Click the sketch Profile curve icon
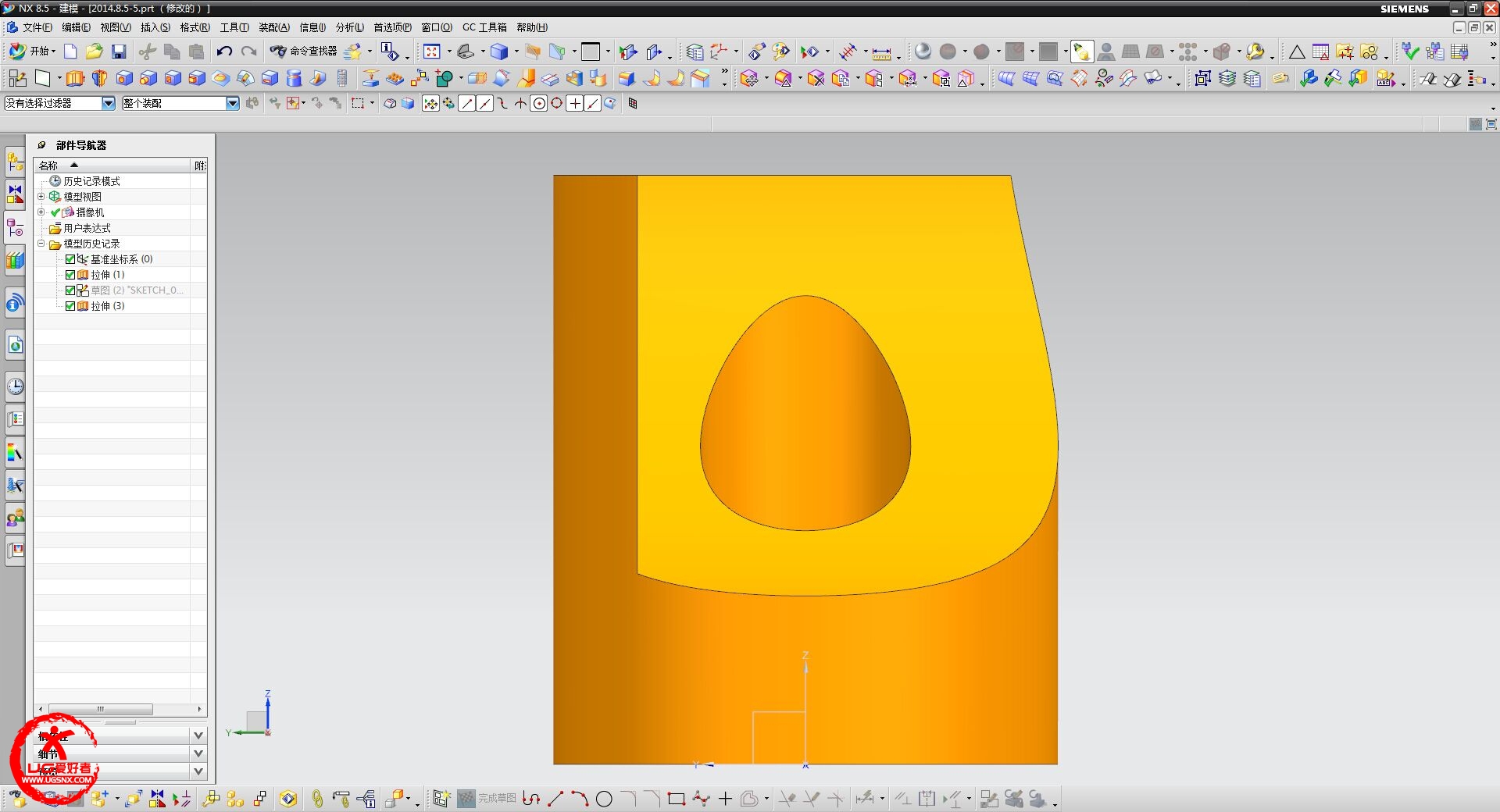This screenshot has width=1500, height=812. coord(531,799)
